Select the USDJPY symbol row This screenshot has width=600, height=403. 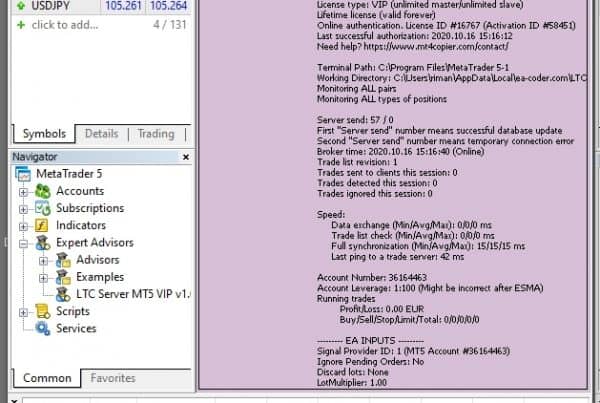[x=101, y=5]
